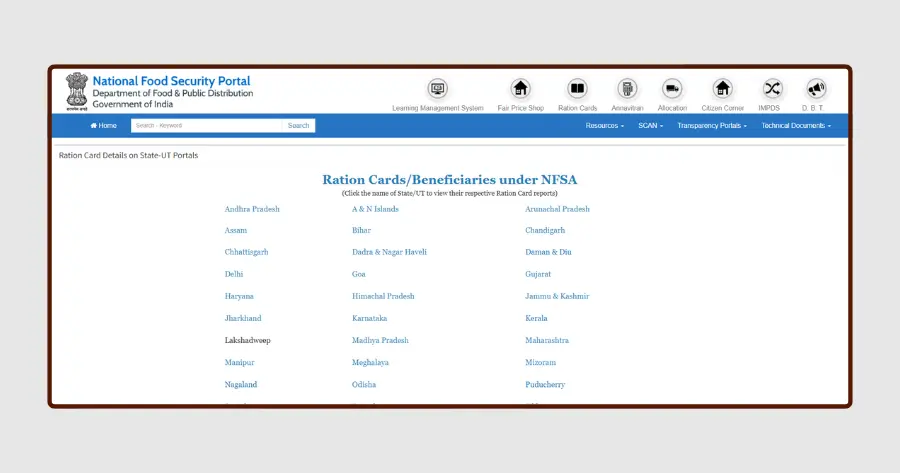This screenshot has height=473, width=900.
Task: Open the IMPDS shuffle icon
Action: click(772, 89)
